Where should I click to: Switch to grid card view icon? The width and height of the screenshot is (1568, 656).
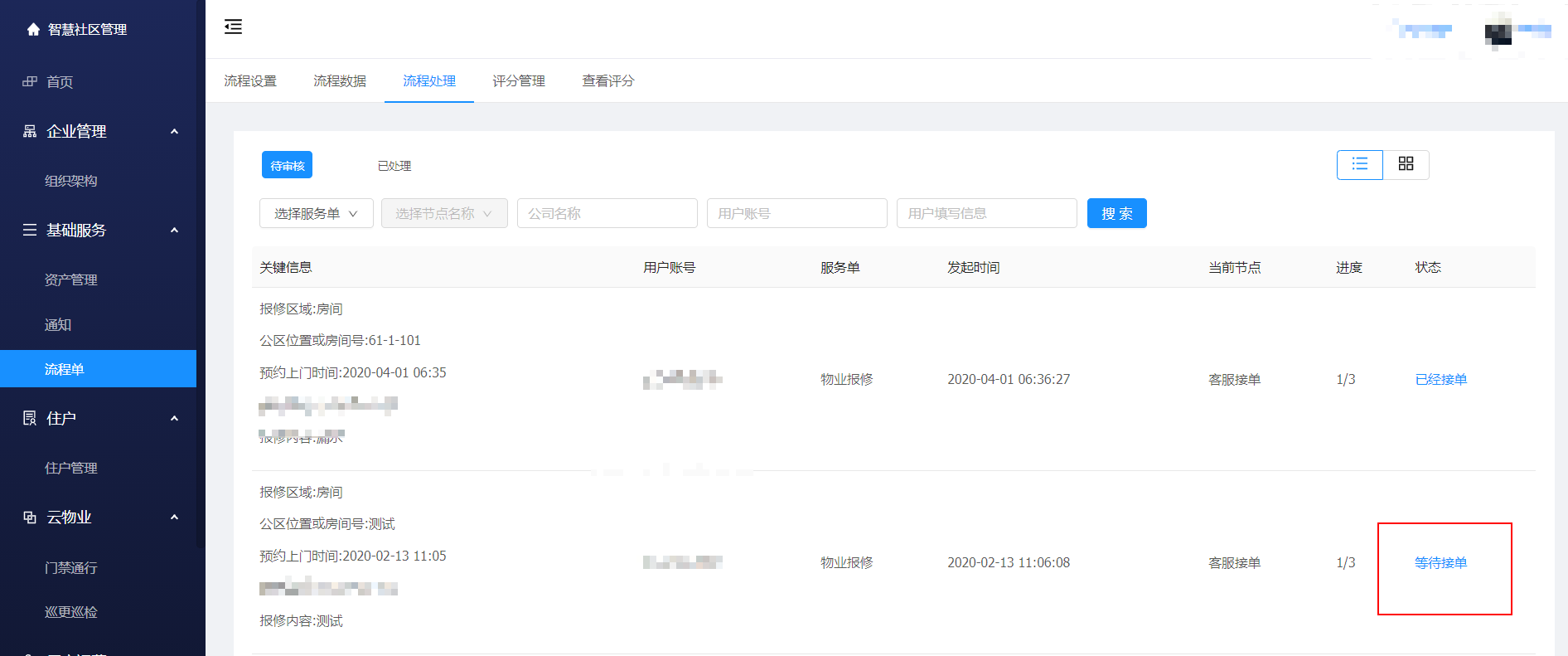click(1406, 164)
